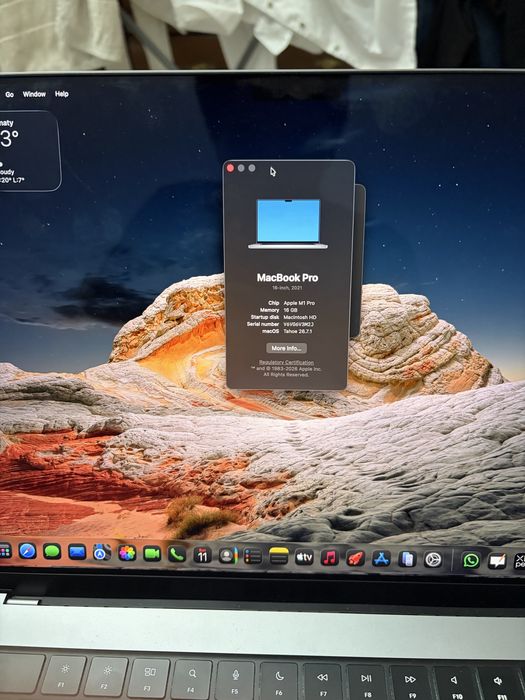Click the "MacBook Pro" title text
This screenshot has width=525, height=700.
pos(288,278)
